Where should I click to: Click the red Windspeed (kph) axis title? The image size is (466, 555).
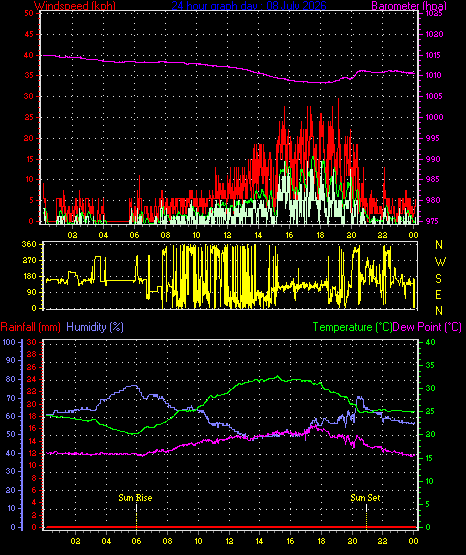(75, 6)
